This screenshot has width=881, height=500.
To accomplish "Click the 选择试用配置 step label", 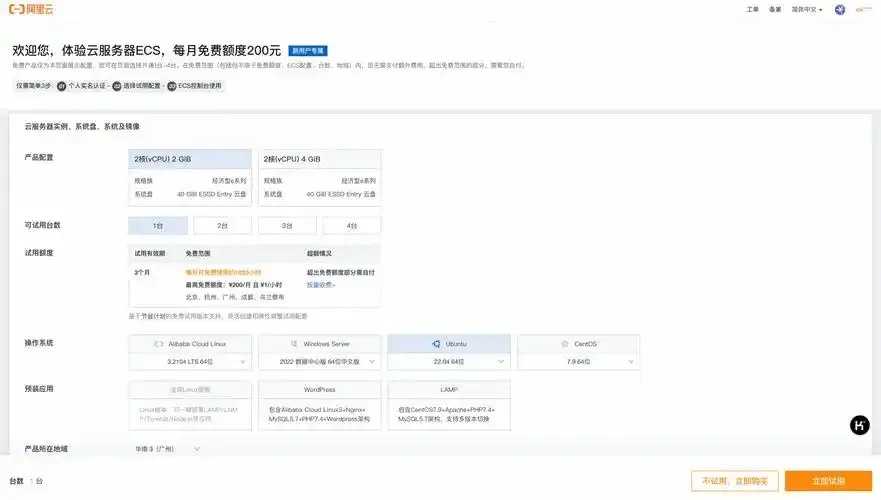I will pyautogui.click(x=142, y=86).
